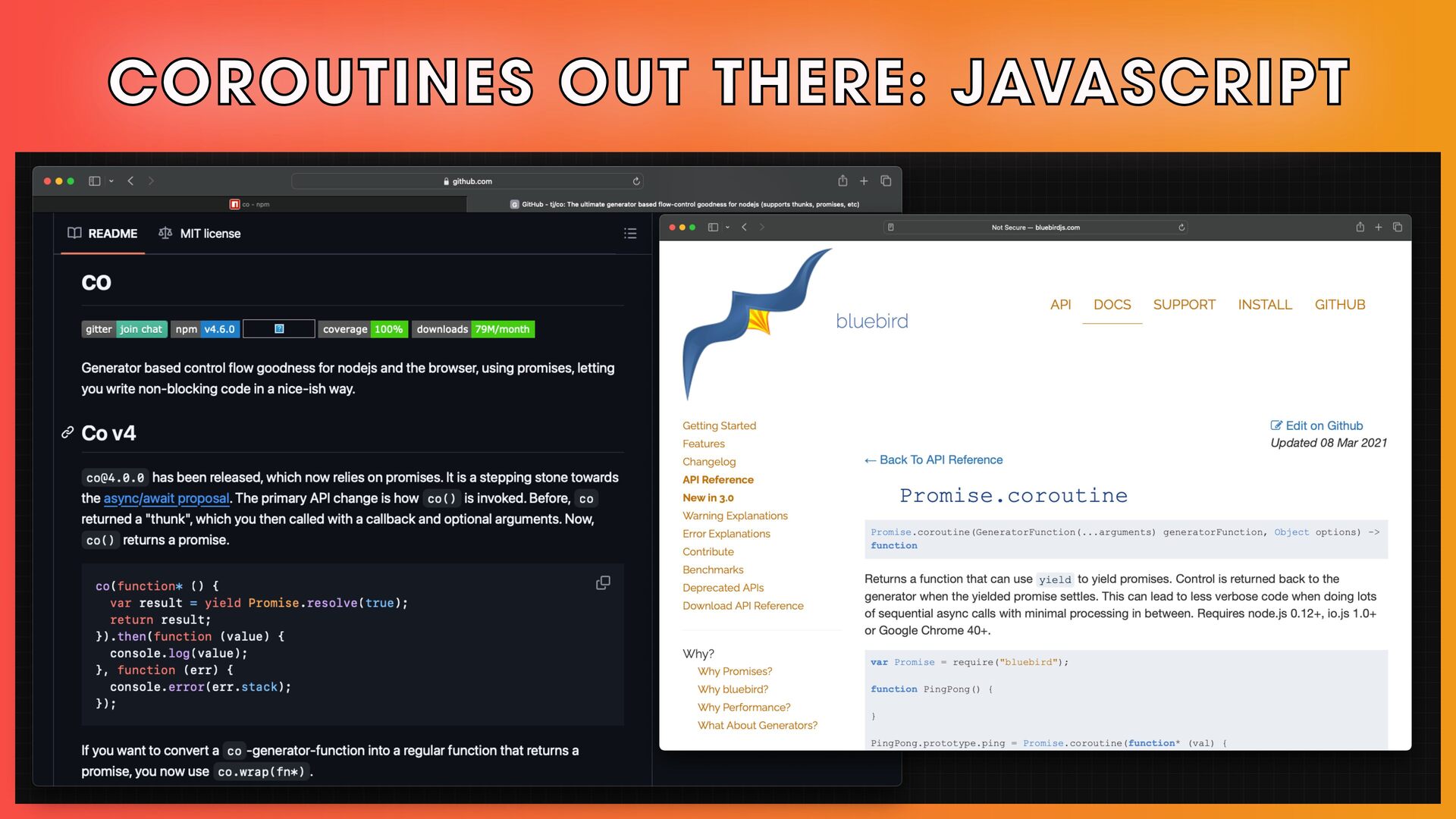Click the copy code icon in co README

pyautogui.click(x=603, y=582)
